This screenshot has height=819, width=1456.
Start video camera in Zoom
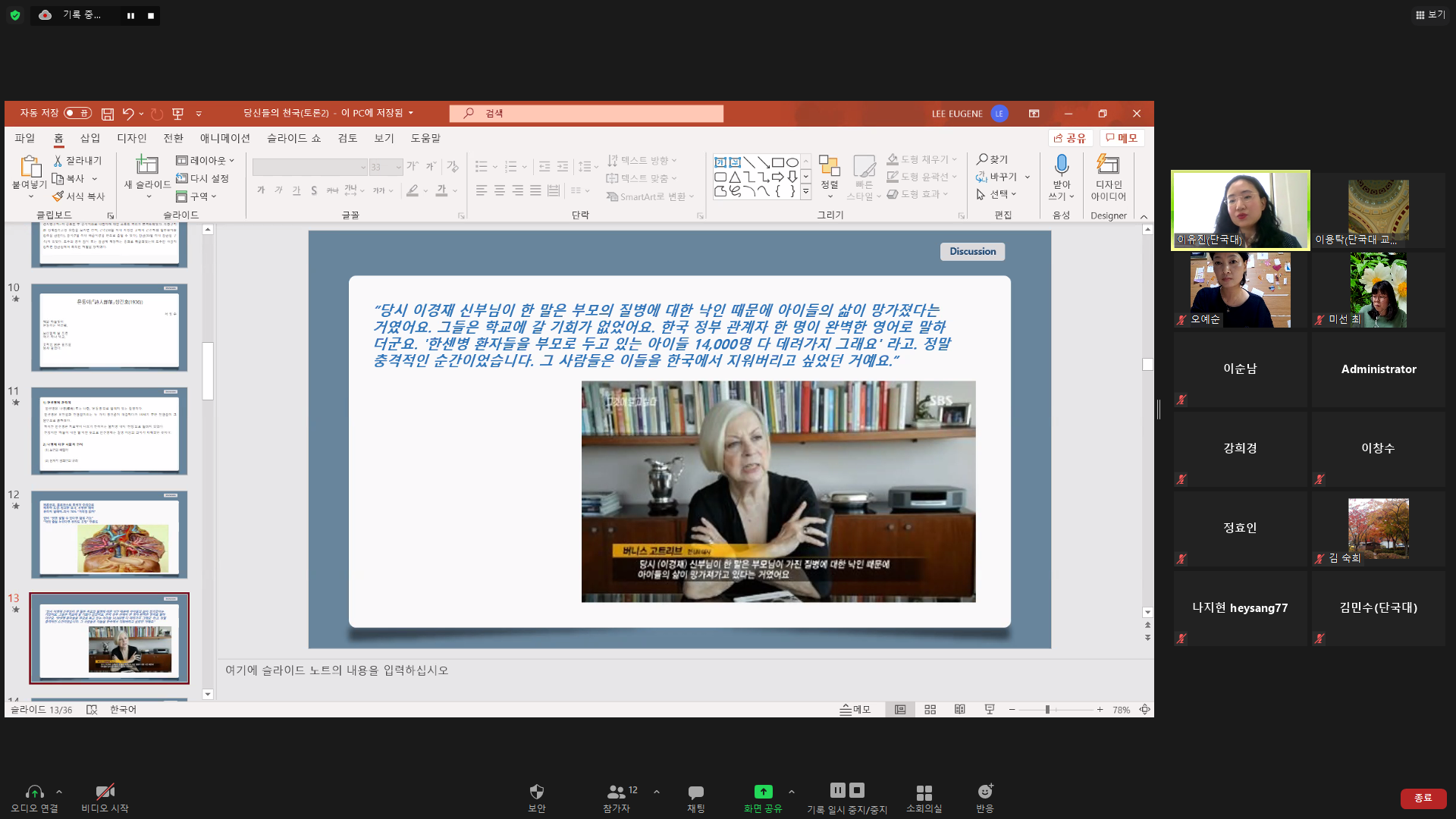[x=105, y=792]
